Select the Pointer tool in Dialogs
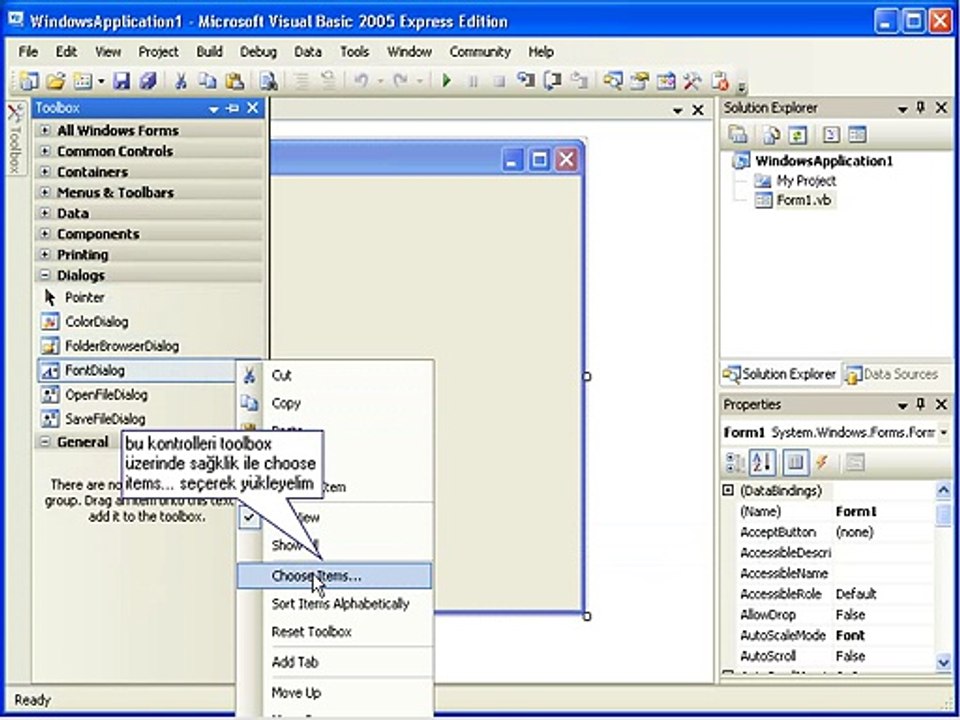The width and height of the screenshot is (960, 720). point(150,298)
